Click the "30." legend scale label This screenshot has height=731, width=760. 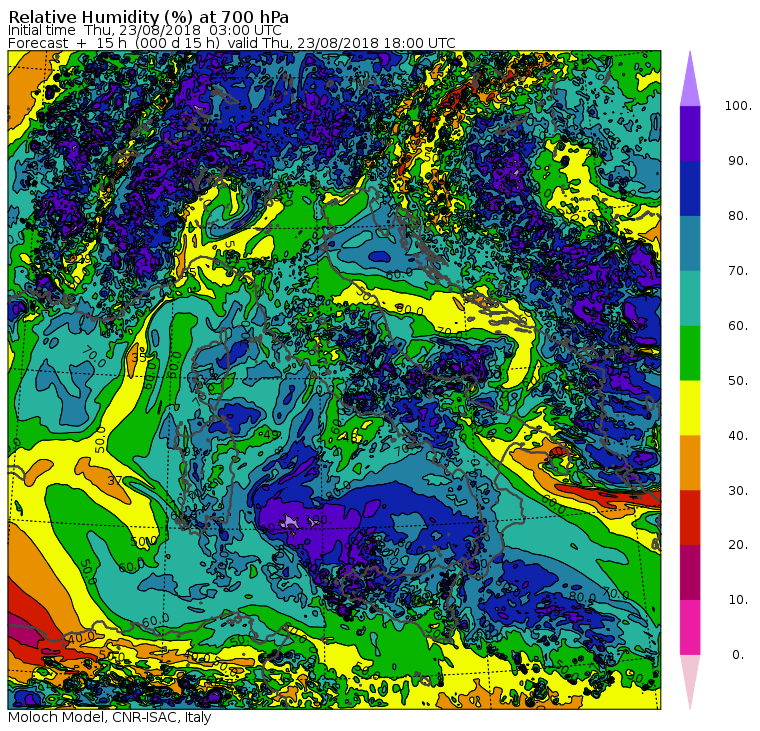[738, 491]
